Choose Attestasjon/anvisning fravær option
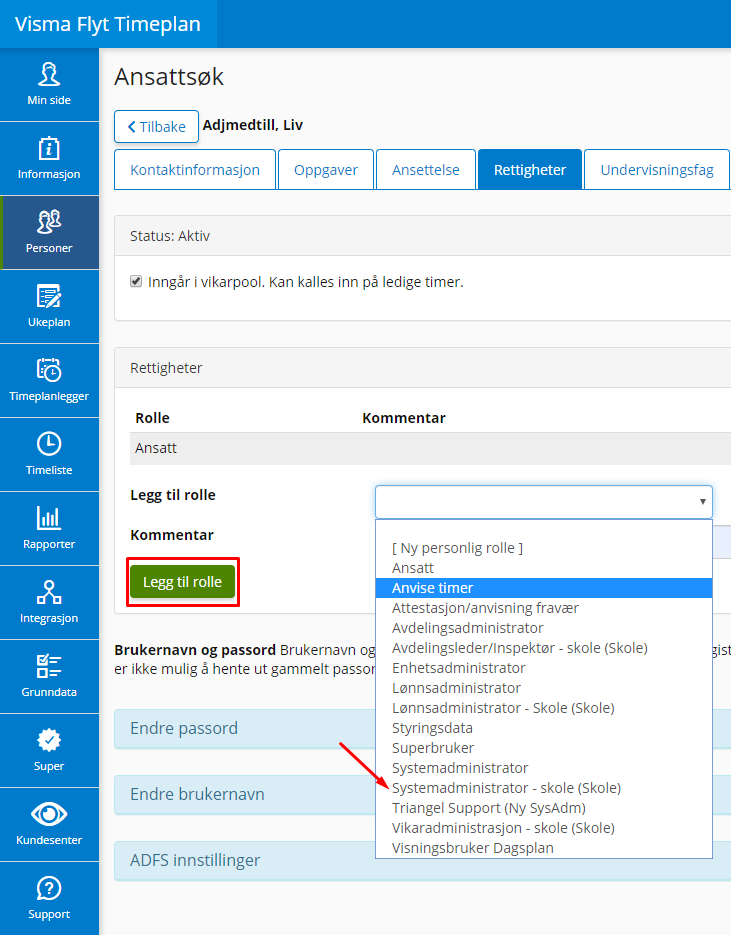This screenshot has height=935, width=731. (544, 608)
